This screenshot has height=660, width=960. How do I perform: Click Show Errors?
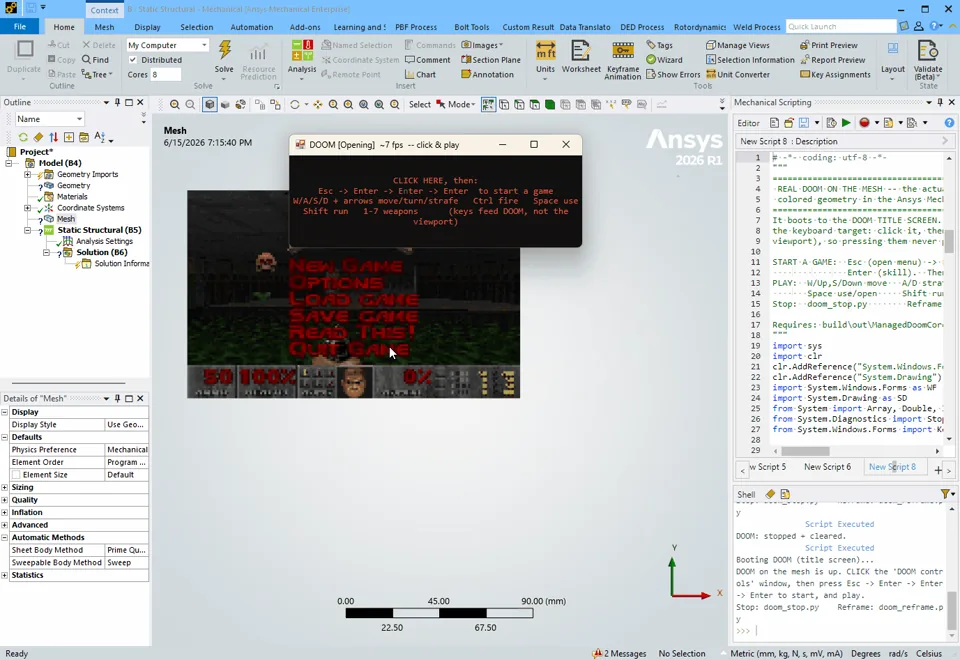(673, 75)
